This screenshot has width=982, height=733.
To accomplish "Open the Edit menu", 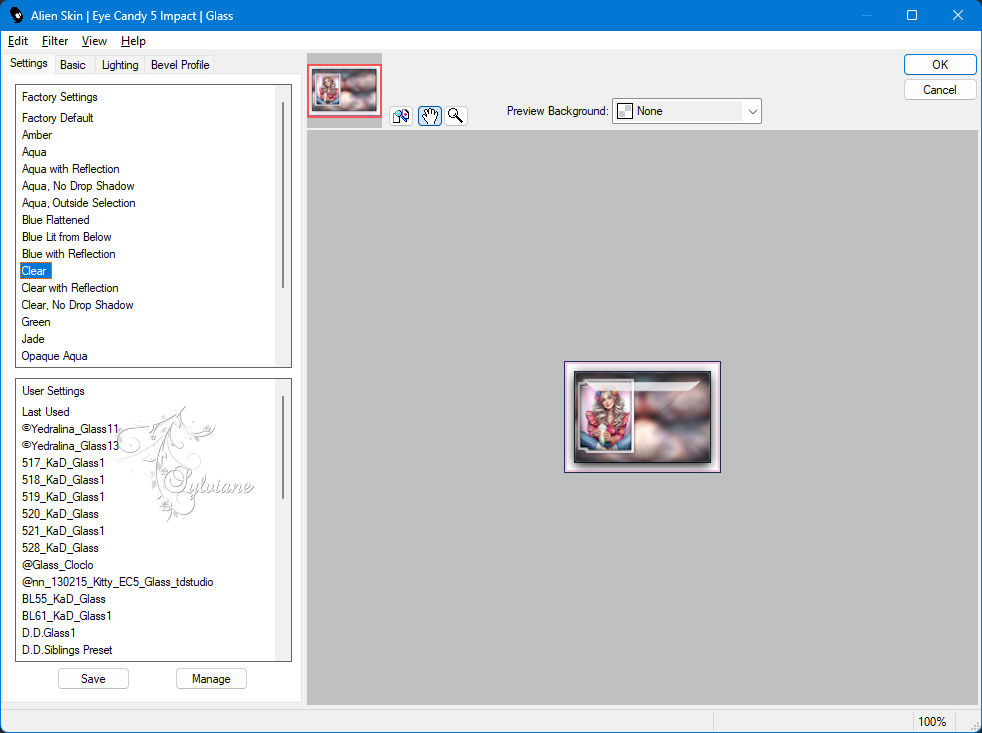I will click(x=18, y=41).
